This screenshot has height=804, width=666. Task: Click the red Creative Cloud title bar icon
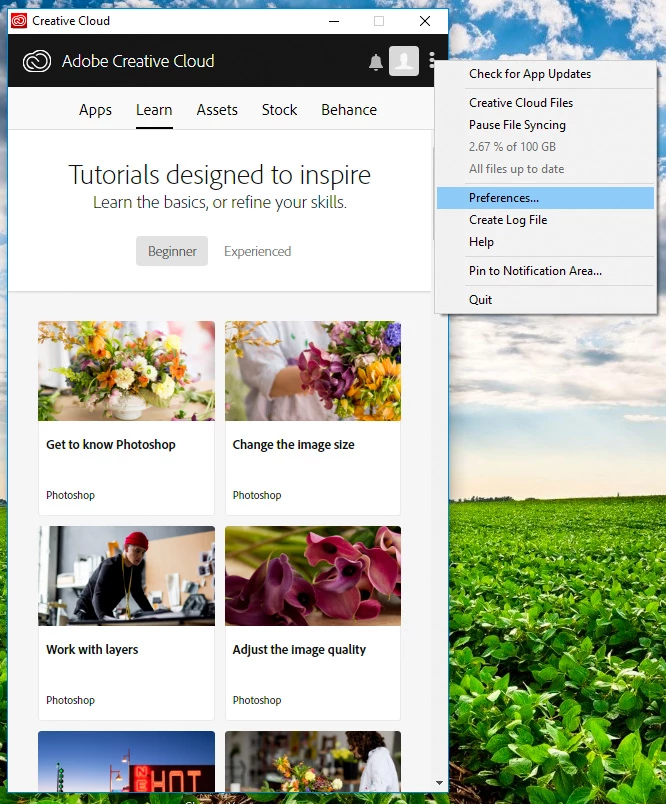[x=19, y=21]
